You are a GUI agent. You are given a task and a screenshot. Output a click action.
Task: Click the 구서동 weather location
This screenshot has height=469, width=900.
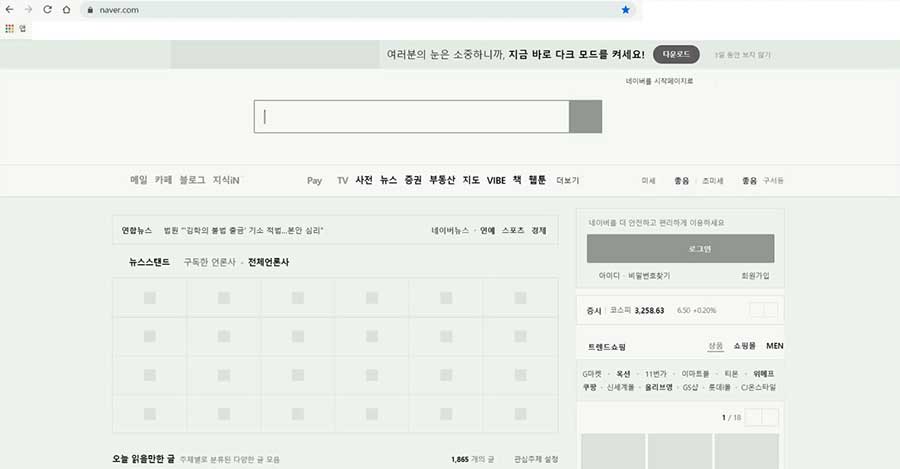tap(773, 180)
